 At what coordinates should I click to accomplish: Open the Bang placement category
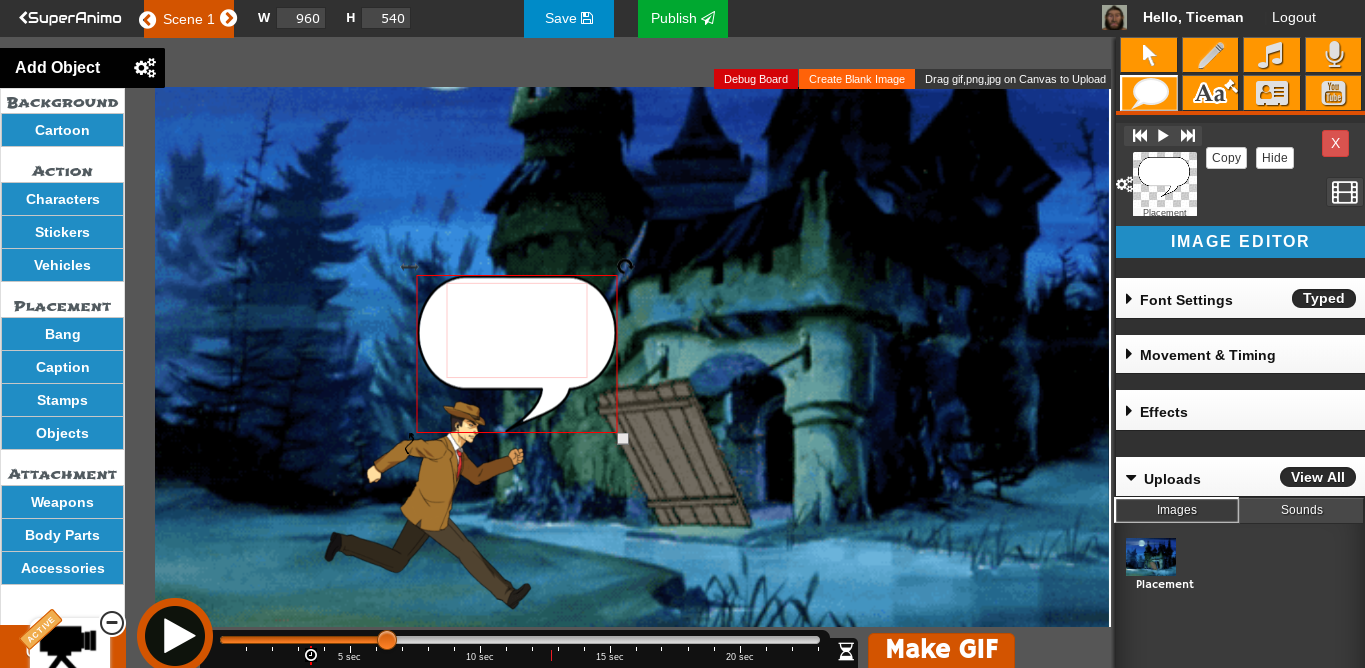(x=62, y=334)
